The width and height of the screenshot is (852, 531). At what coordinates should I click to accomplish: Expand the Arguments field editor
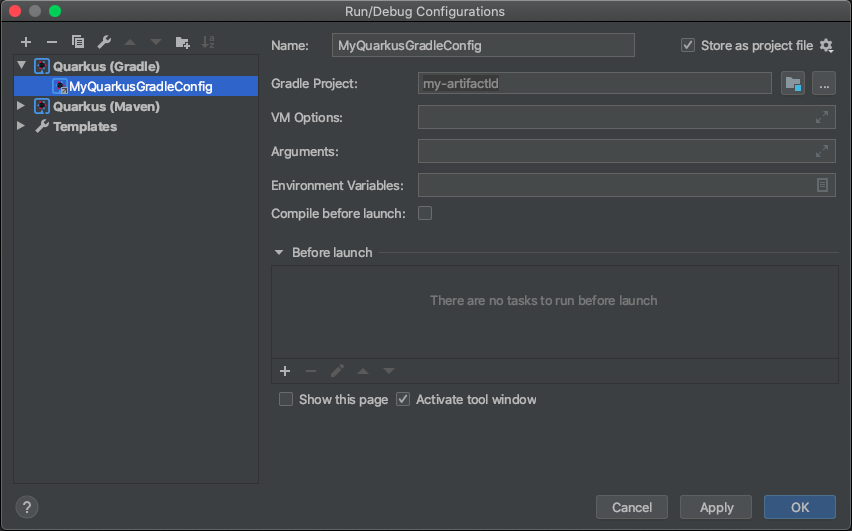pos(822,151)
